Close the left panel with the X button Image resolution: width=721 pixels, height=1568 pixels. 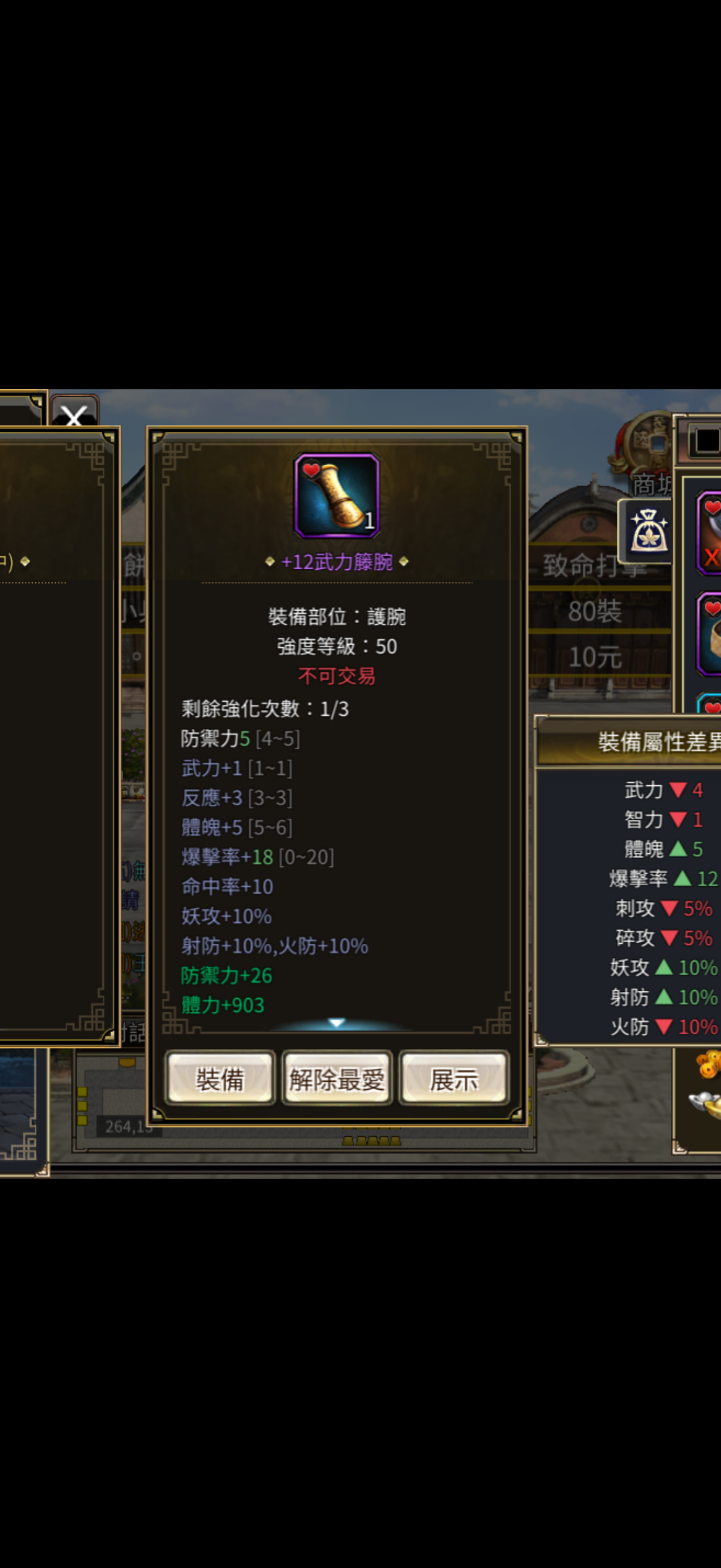tap(74, 414)
